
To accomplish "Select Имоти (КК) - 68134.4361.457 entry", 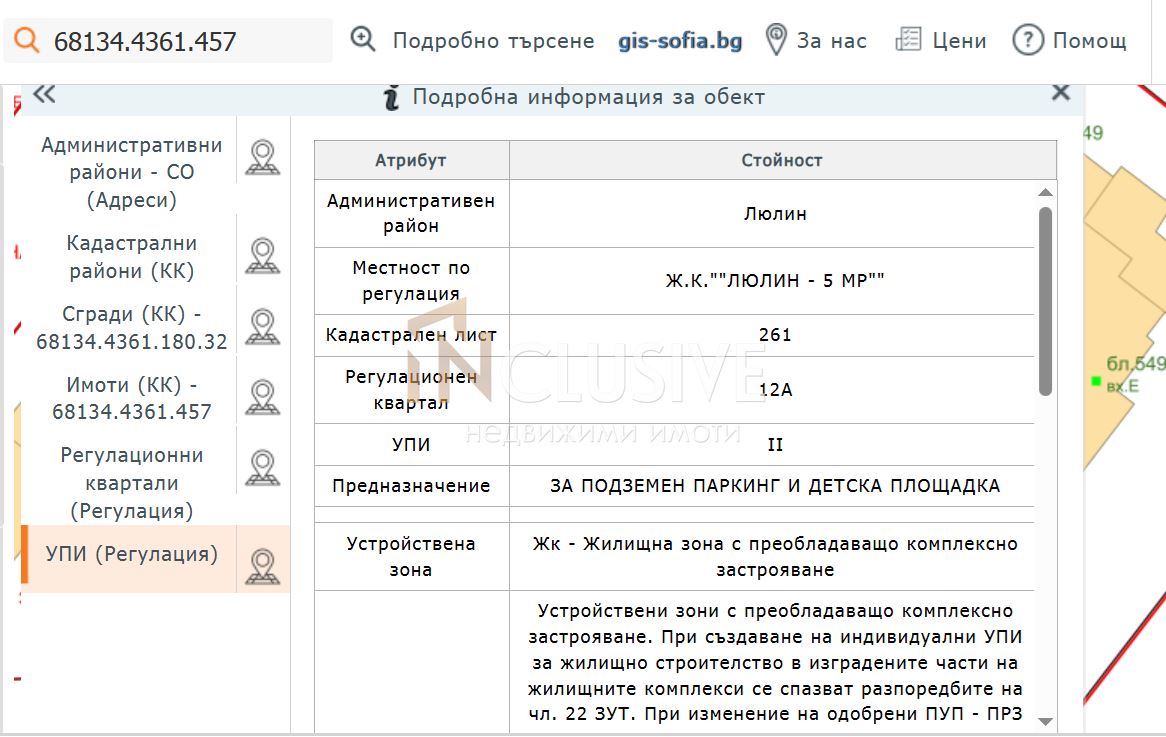I will (x=132, y=398).
